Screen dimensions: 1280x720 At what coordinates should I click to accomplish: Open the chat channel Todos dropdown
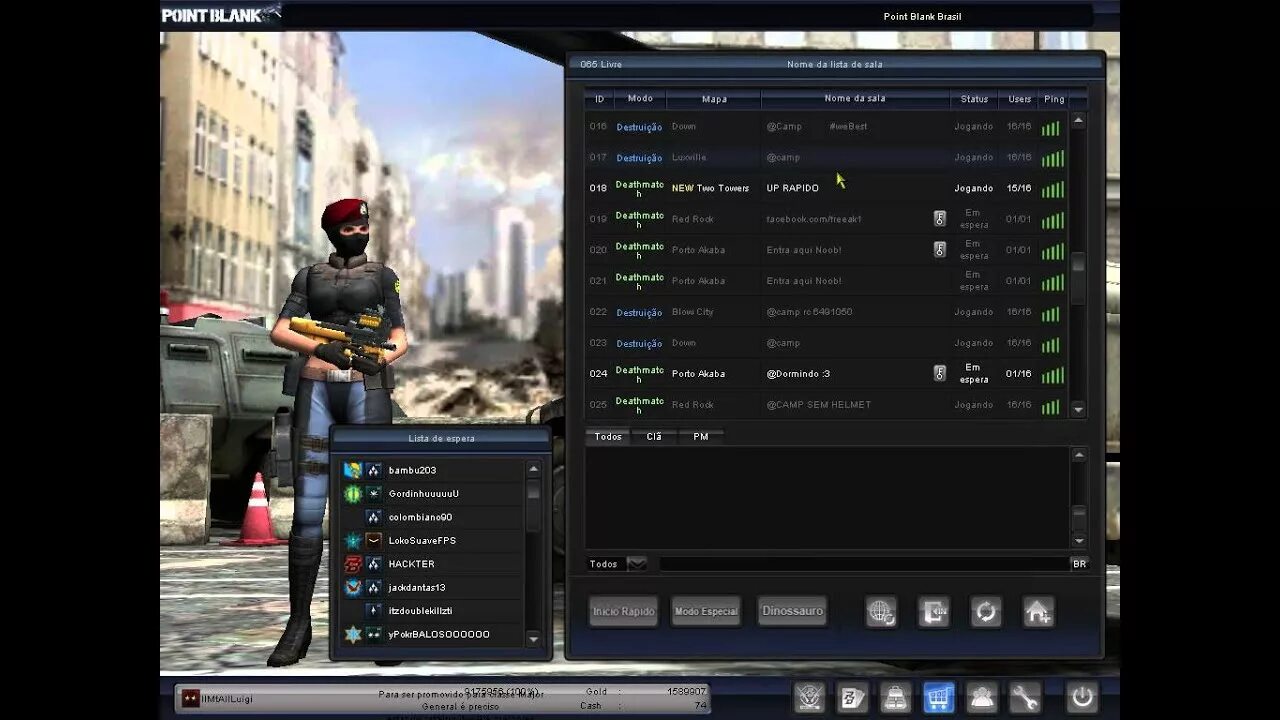(x=637, y=564)
